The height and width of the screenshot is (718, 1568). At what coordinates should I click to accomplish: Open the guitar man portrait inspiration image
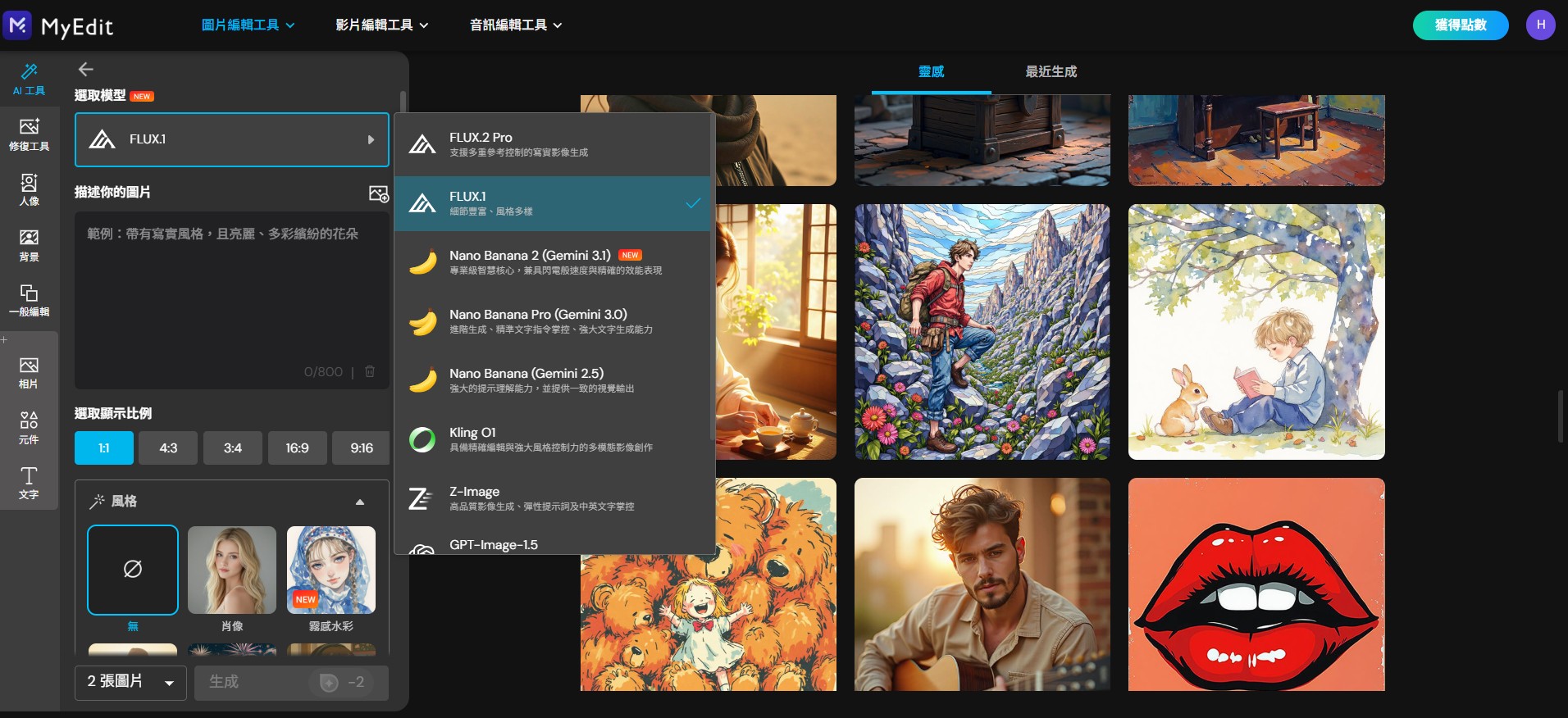pos(982,584)
